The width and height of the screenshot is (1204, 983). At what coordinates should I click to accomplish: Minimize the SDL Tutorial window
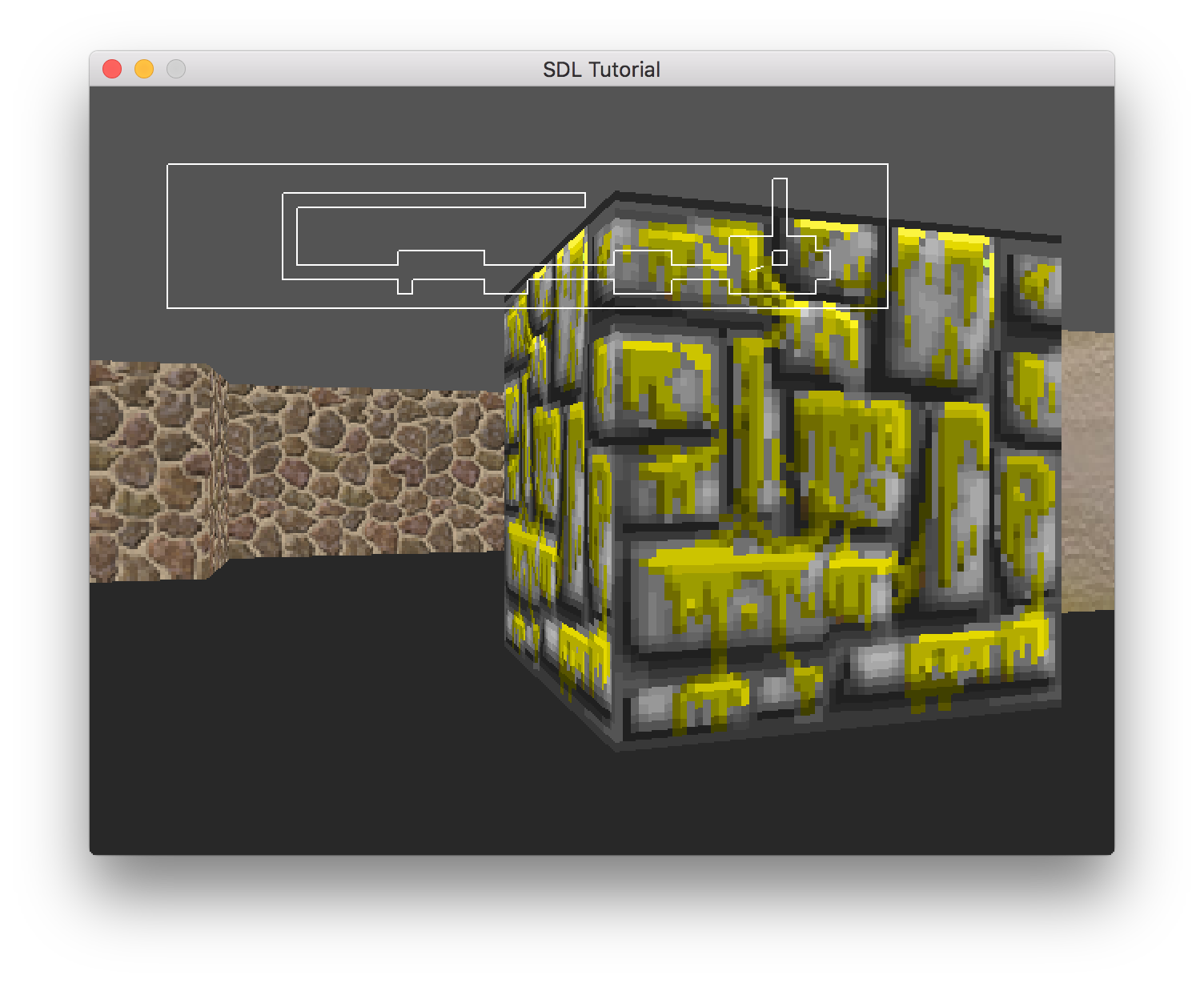coord(144,70)
